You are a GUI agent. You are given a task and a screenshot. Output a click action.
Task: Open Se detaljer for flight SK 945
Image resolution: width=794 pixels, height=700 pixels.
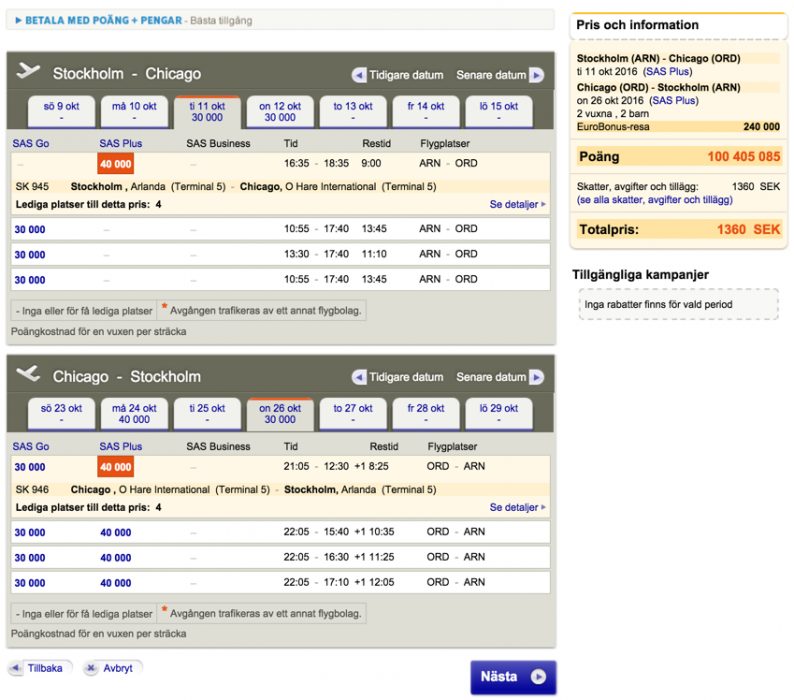pyautogui.click(x=517, y=204)
